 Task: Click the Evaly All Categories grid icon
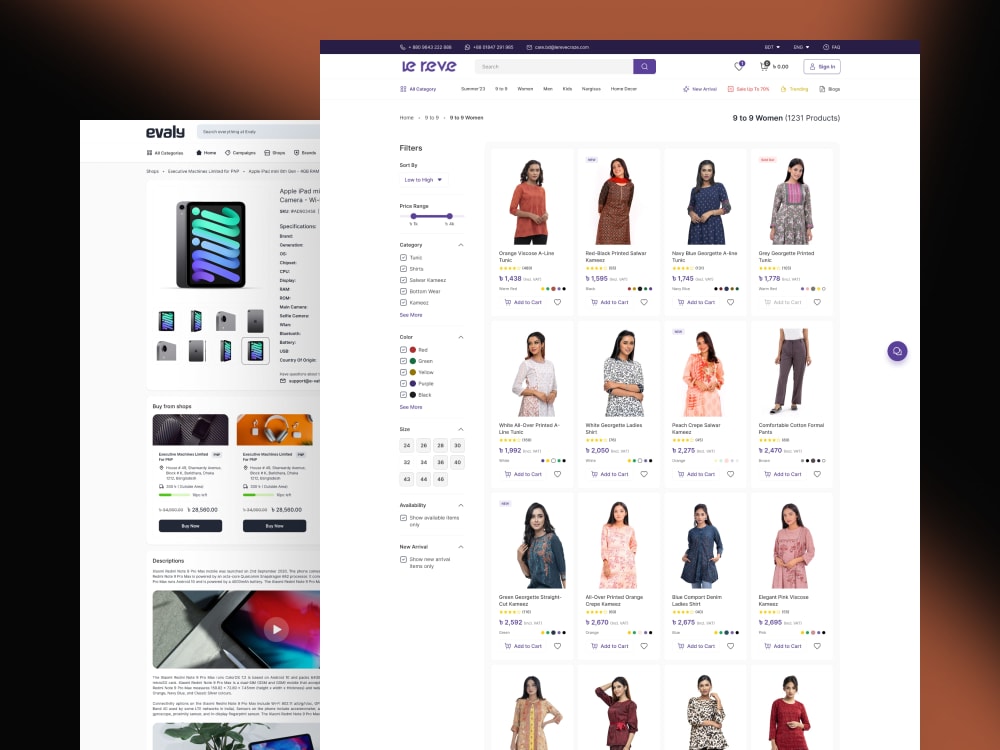[149, 152]
